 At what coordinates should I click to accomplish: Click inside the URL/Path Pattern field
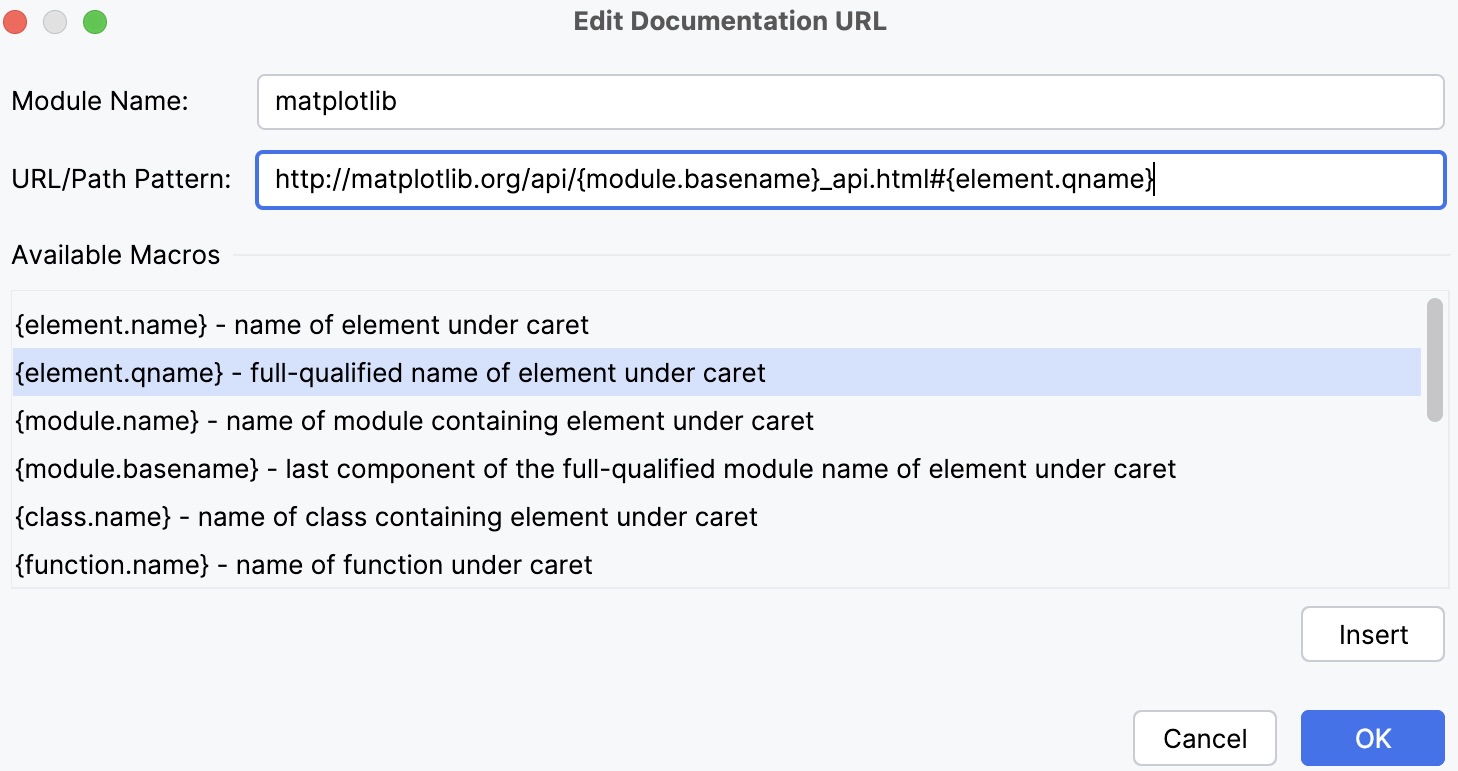click(x=700, y=180)
